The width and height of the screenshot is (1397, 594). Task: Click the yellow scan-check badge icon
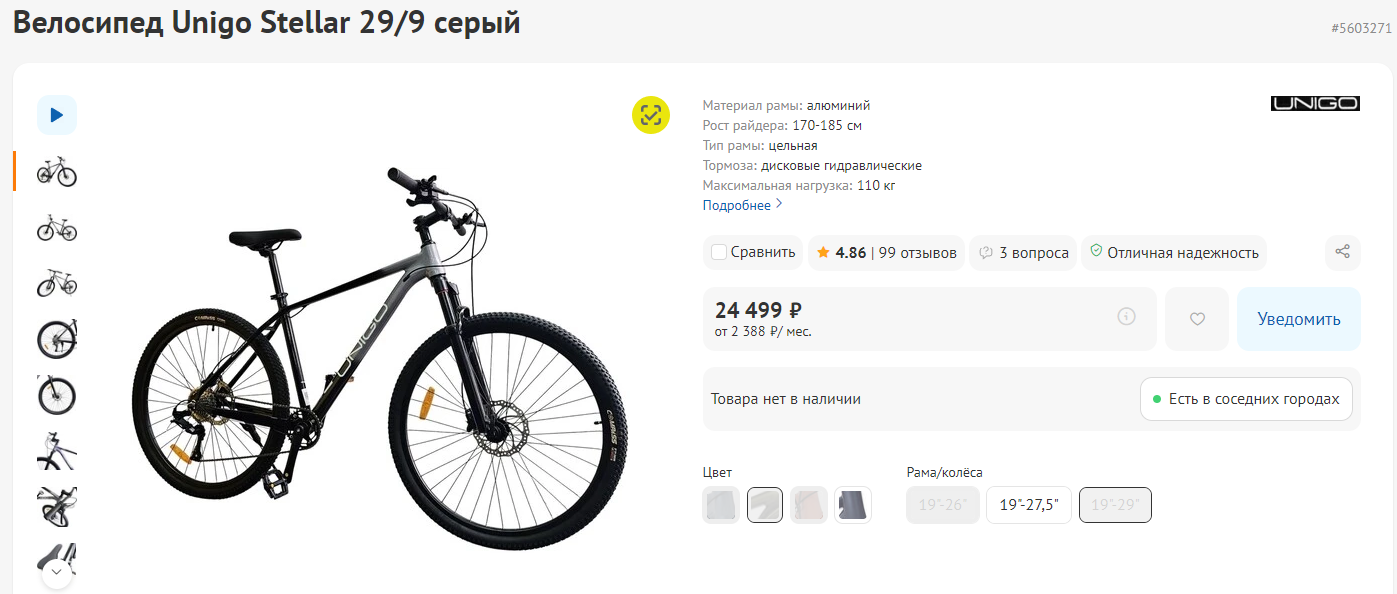click(650, 115)
